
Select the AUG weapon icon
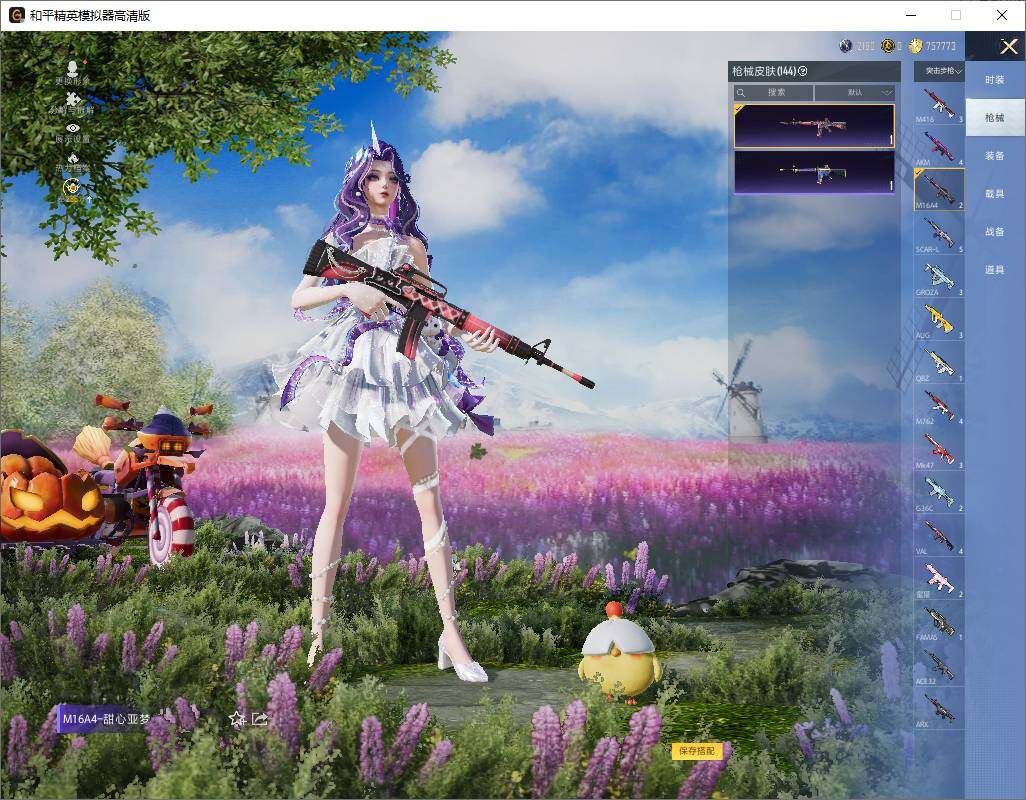coord(939,320)
